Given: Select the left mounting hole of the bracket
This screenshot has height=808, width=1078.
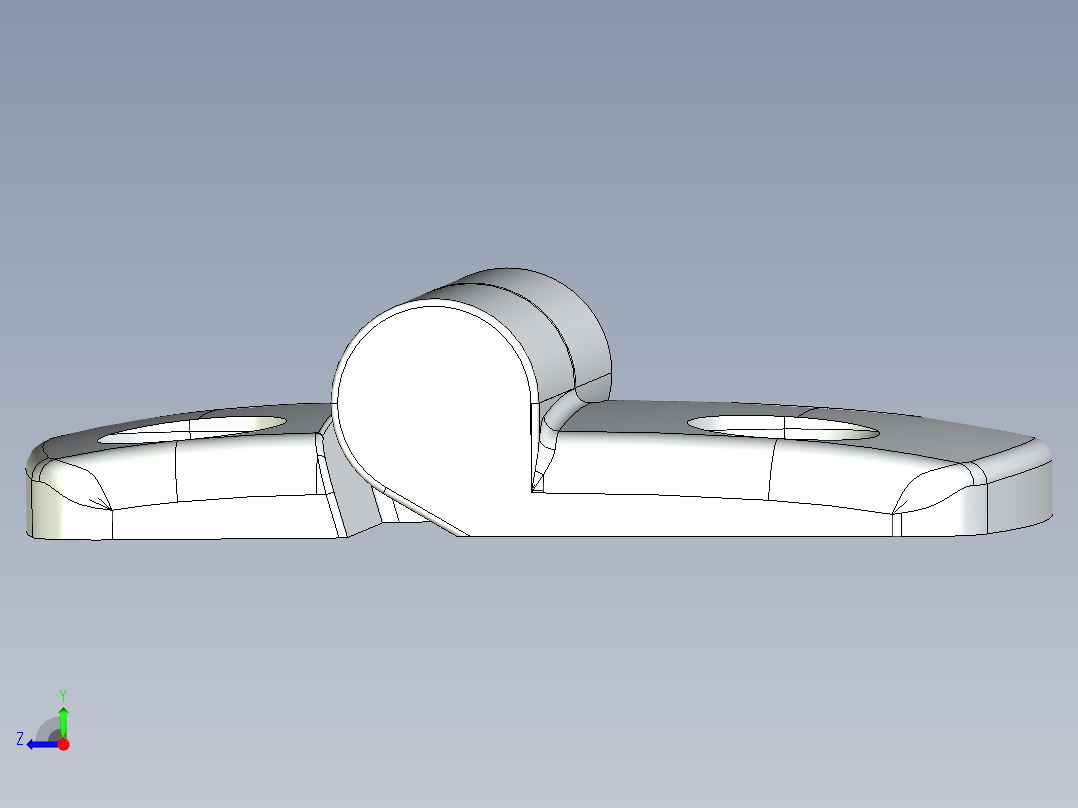Looking at the screenshot, I should point(190,428).
